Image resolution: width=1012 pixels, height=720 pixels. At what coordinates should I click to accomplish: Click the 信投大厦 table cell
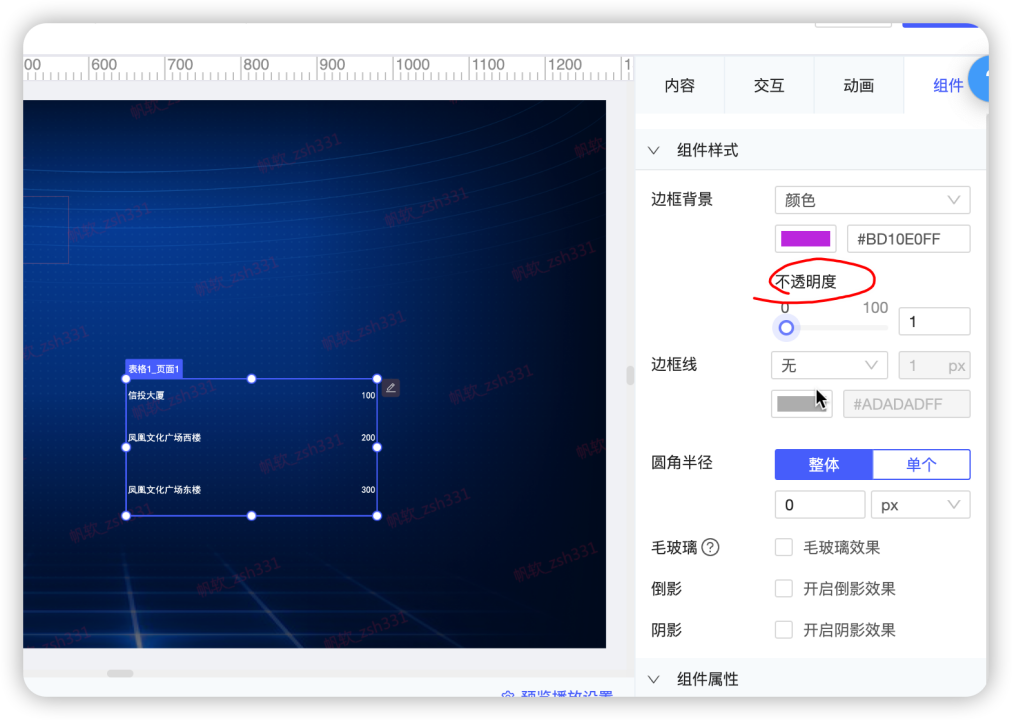click(146, 395)
